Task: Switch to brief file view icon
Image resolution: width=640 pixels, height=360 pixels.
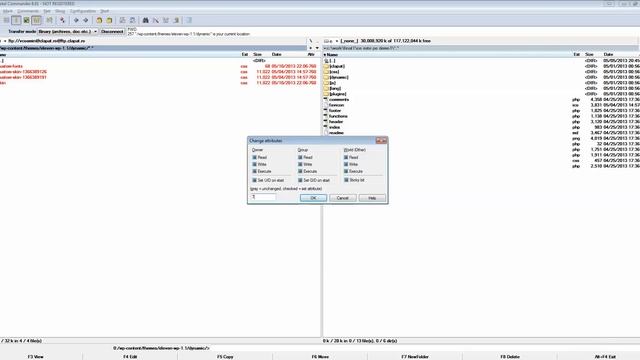Action: tap(16, 20)
